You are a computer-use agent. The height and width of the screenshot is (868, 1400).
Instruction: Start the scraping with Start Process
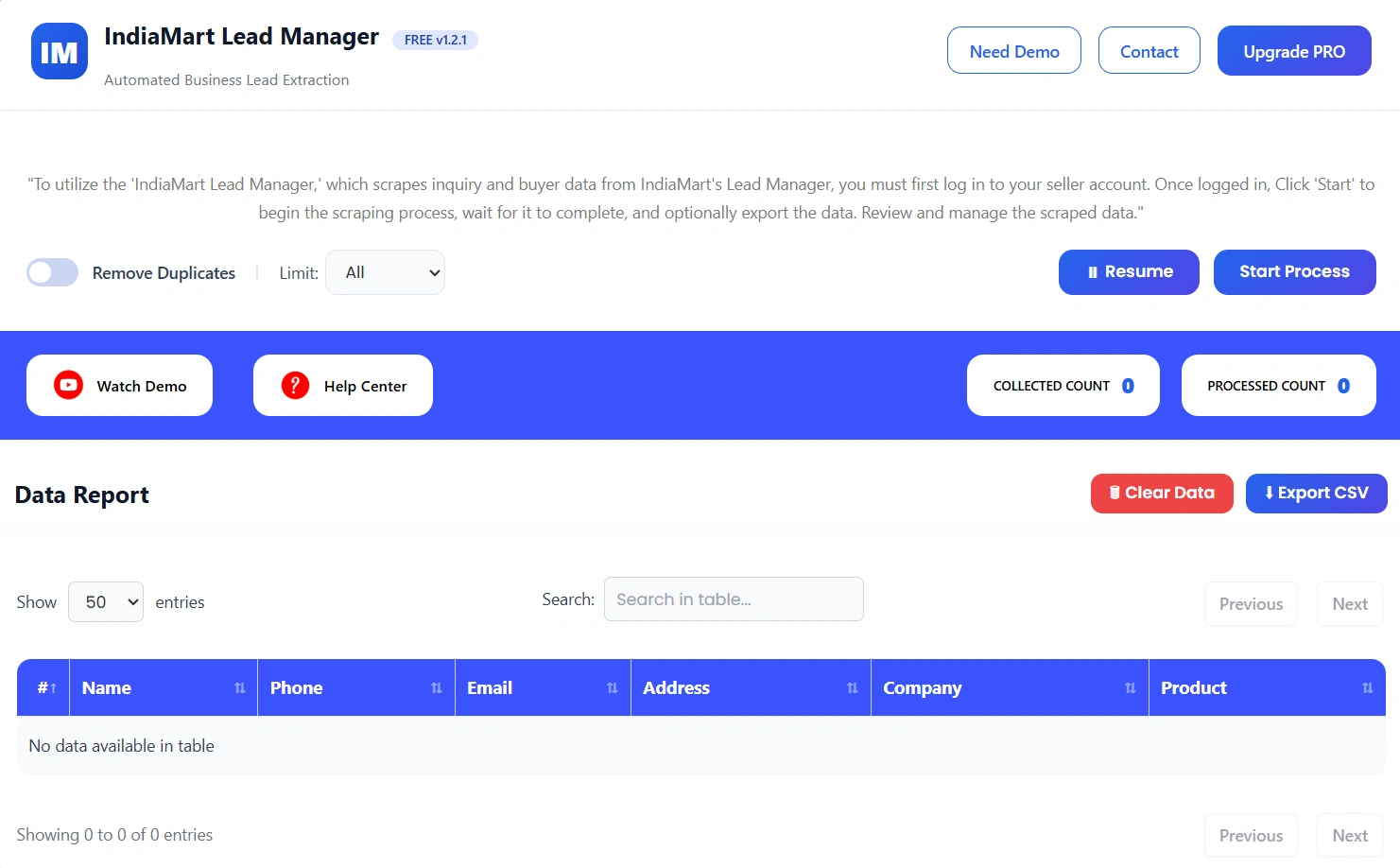1295,272
